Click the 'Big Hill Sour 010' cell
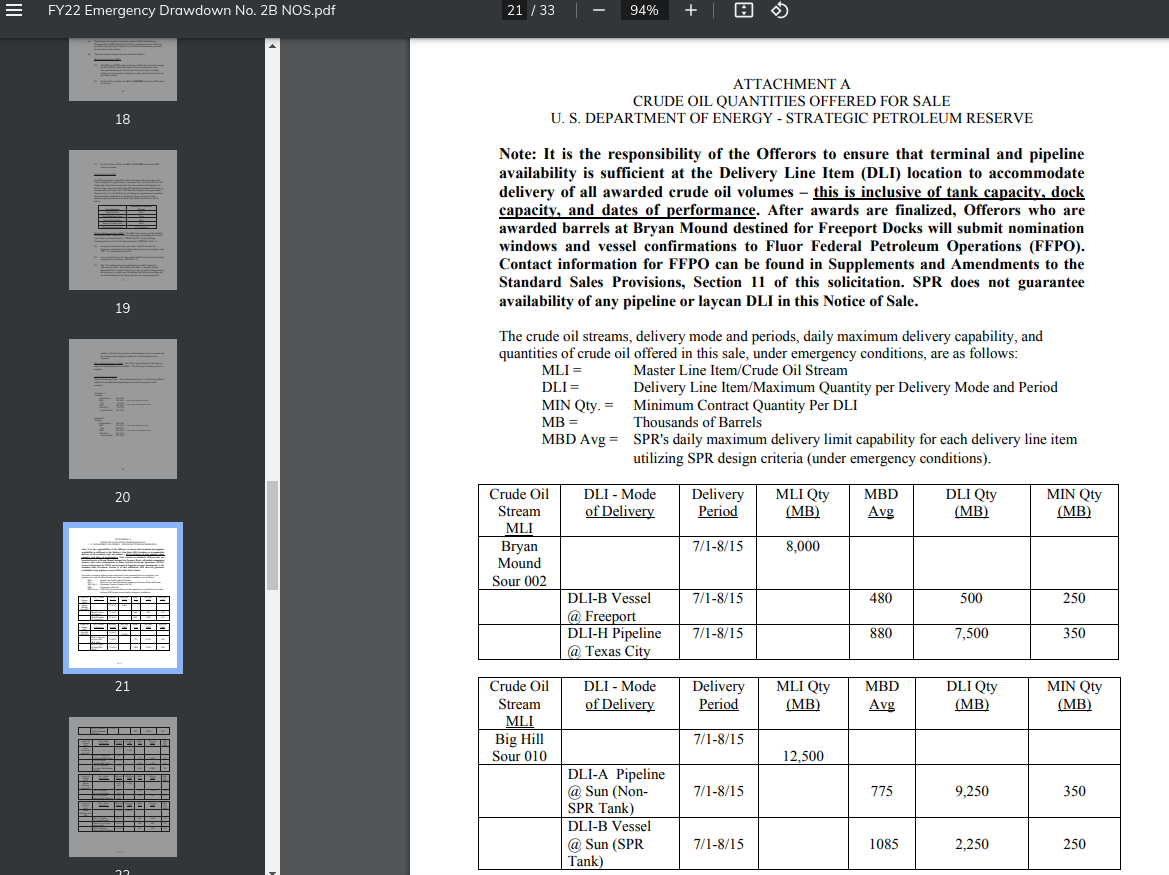 point(519,748)
